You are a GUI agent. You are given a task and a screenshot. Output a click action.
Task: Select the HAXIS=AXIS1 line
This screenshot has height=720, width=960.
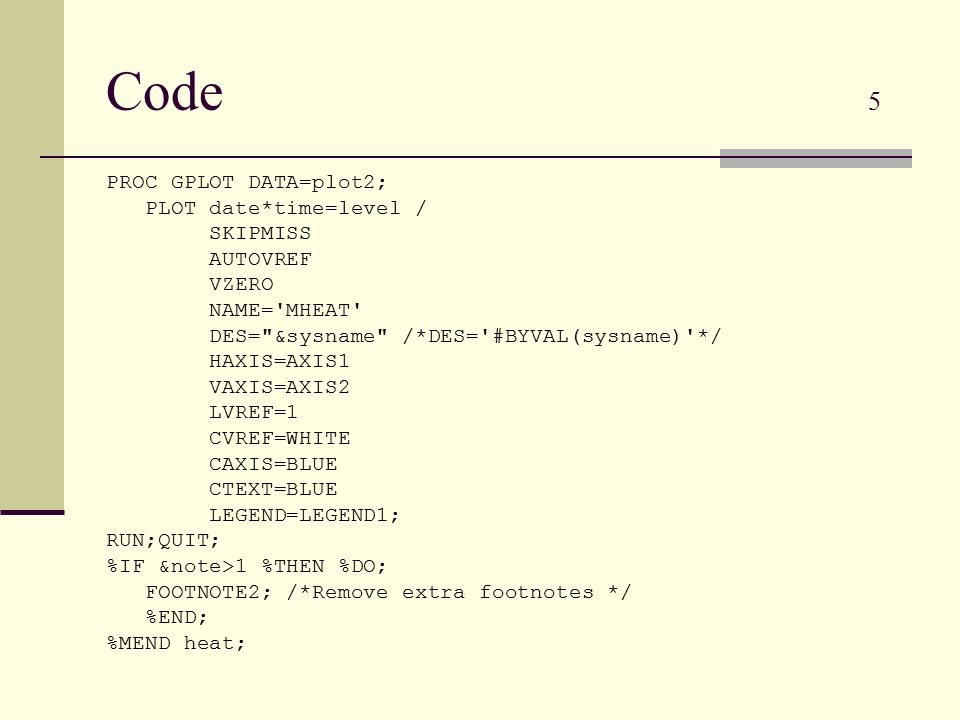click(x=279, y=361)
